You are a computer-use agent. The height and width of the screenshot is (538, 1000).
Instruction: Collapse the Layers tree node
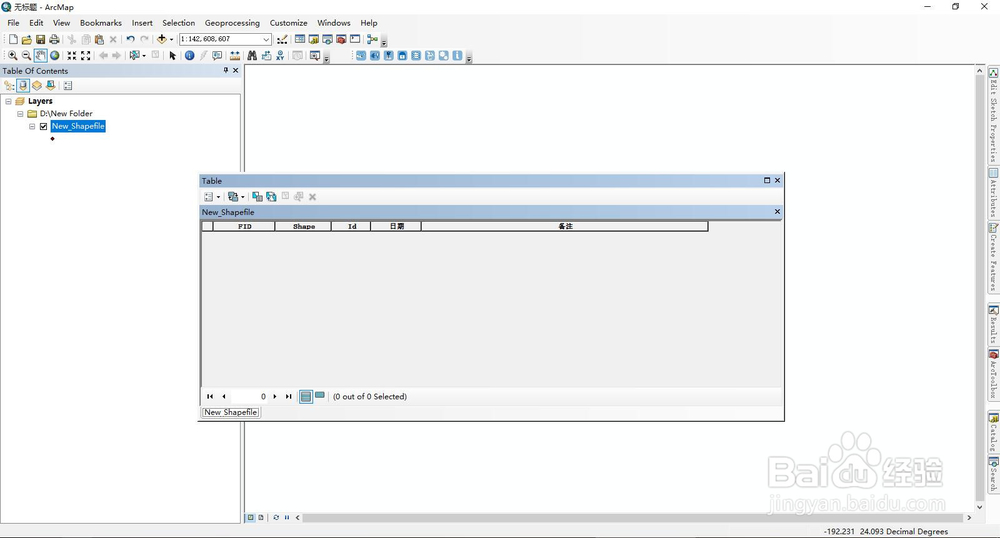pyautogui.click(x=8, y=101)
